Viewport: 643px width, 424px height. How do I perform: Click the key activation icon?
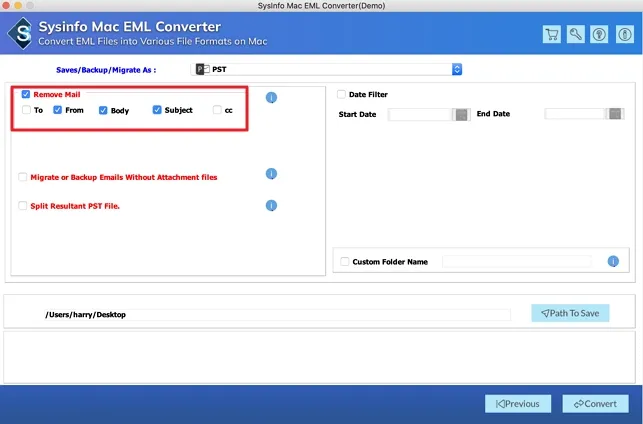(575, 34)
